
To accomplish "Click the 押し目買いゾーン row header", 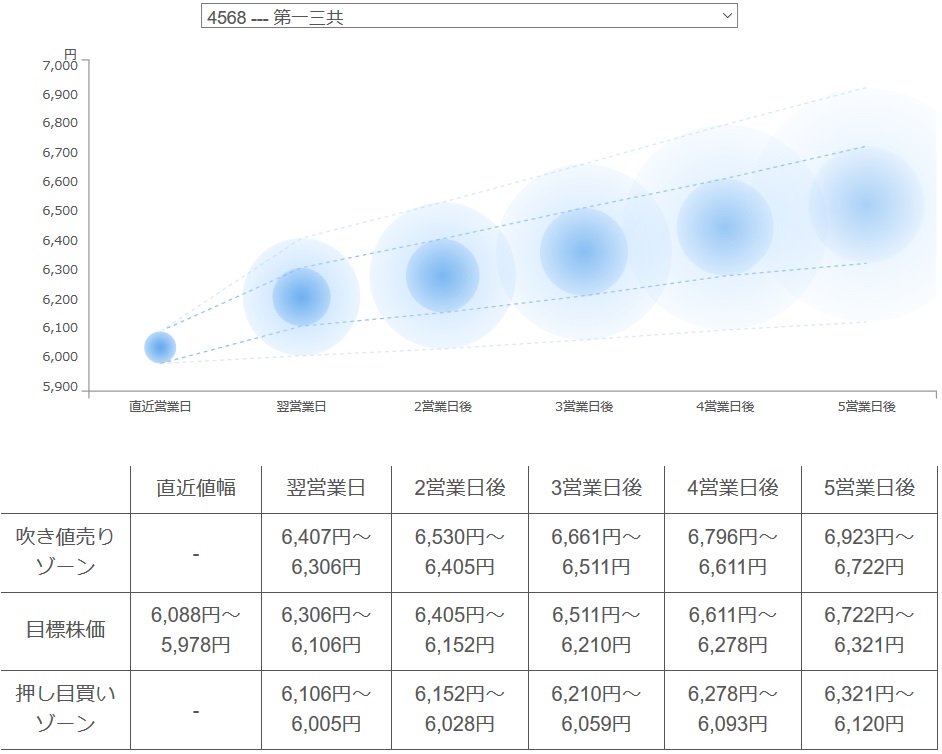I will click(x=65, y=710).
